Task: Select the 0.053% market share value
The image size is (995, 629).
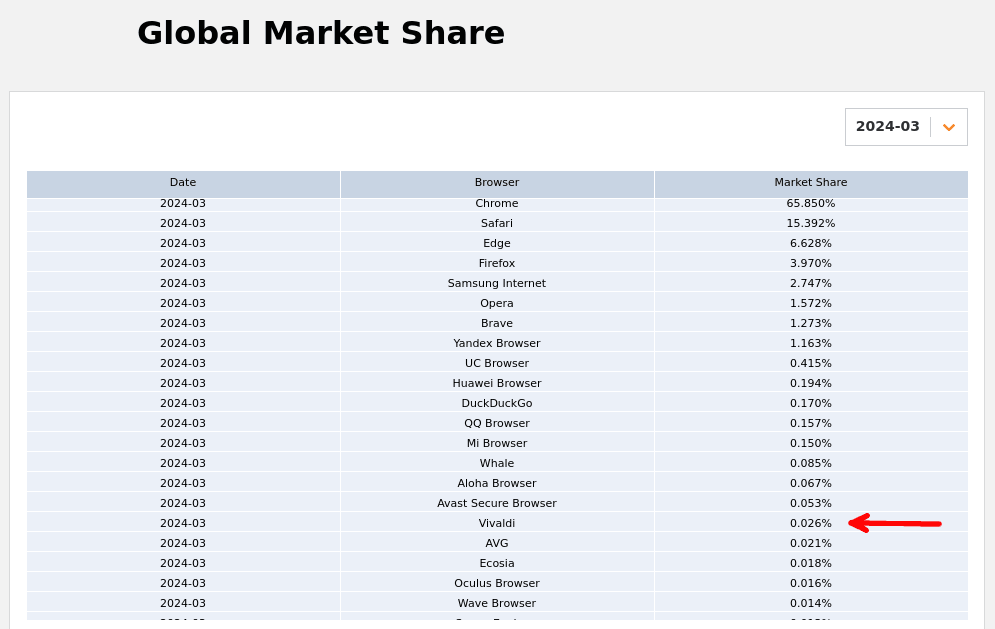Action: 811,503
